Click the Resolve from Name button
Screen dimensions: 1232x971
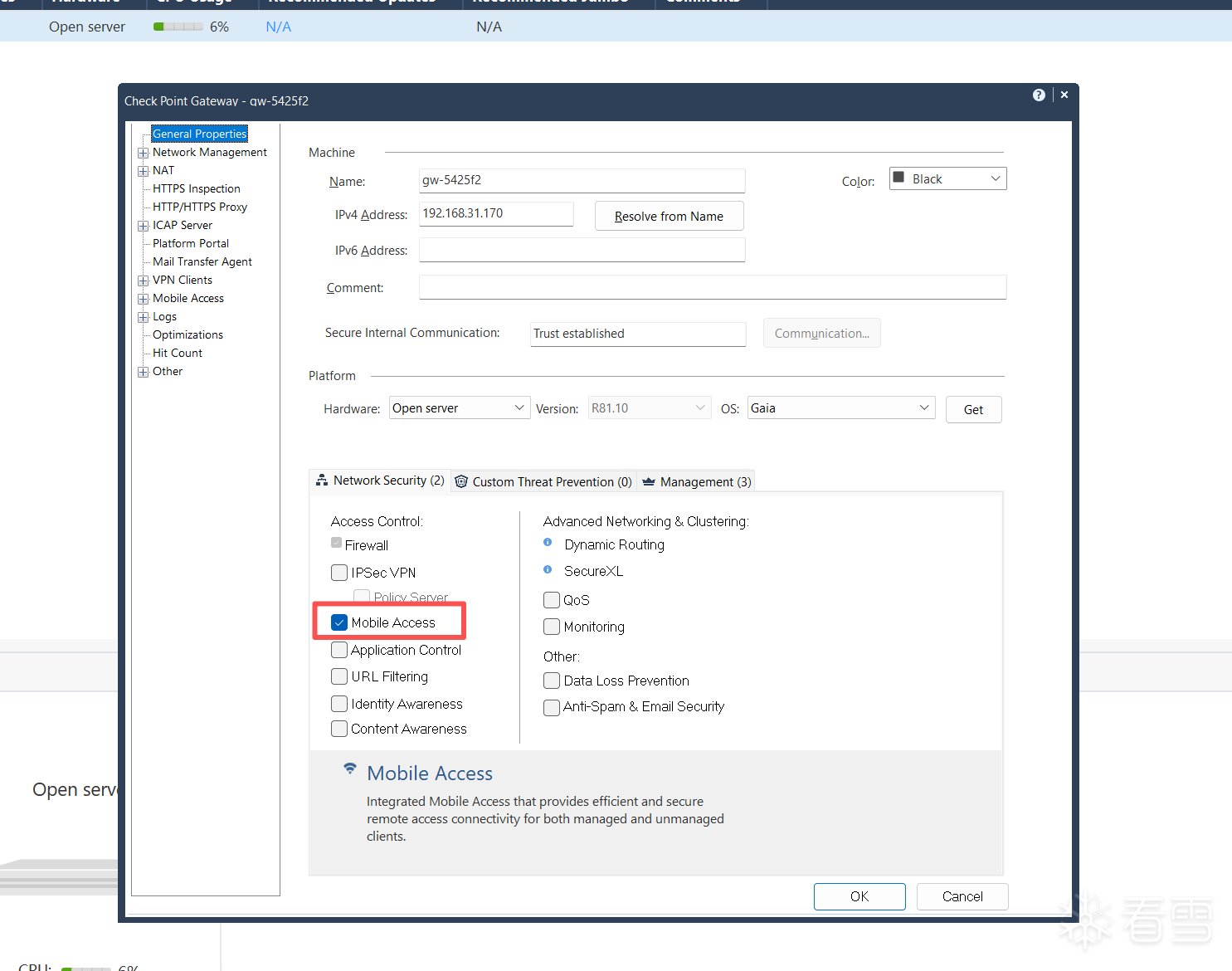tap(669, 216)
